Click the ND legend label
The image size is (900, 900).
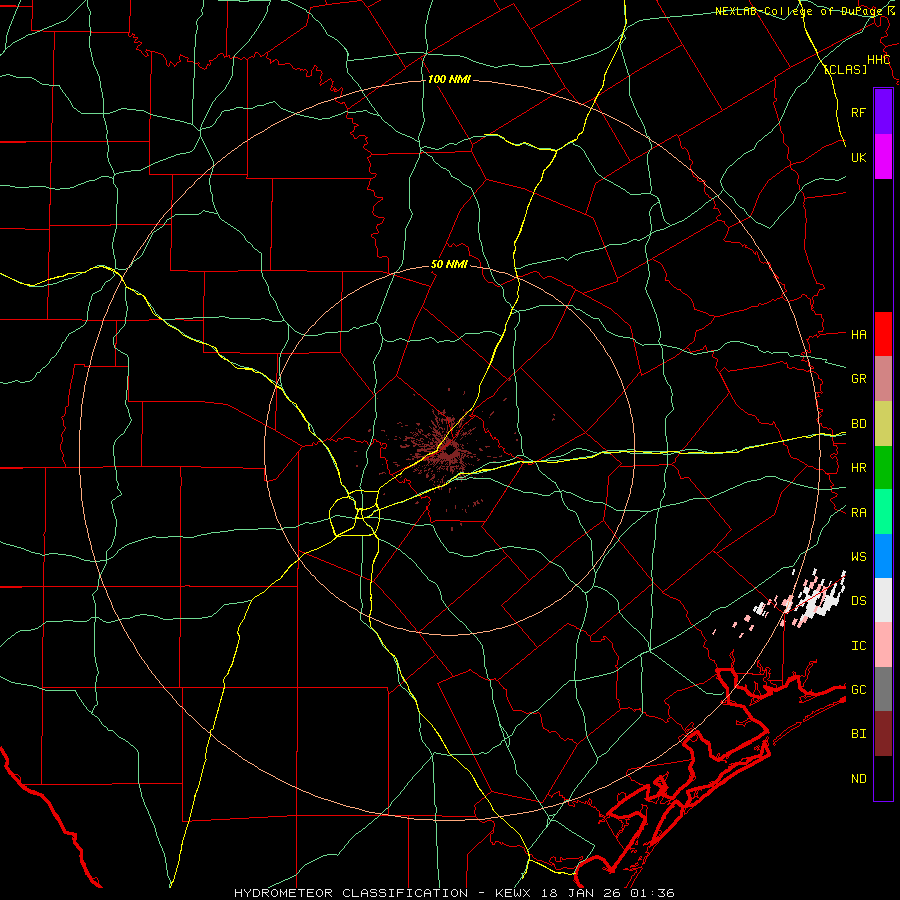858,779
